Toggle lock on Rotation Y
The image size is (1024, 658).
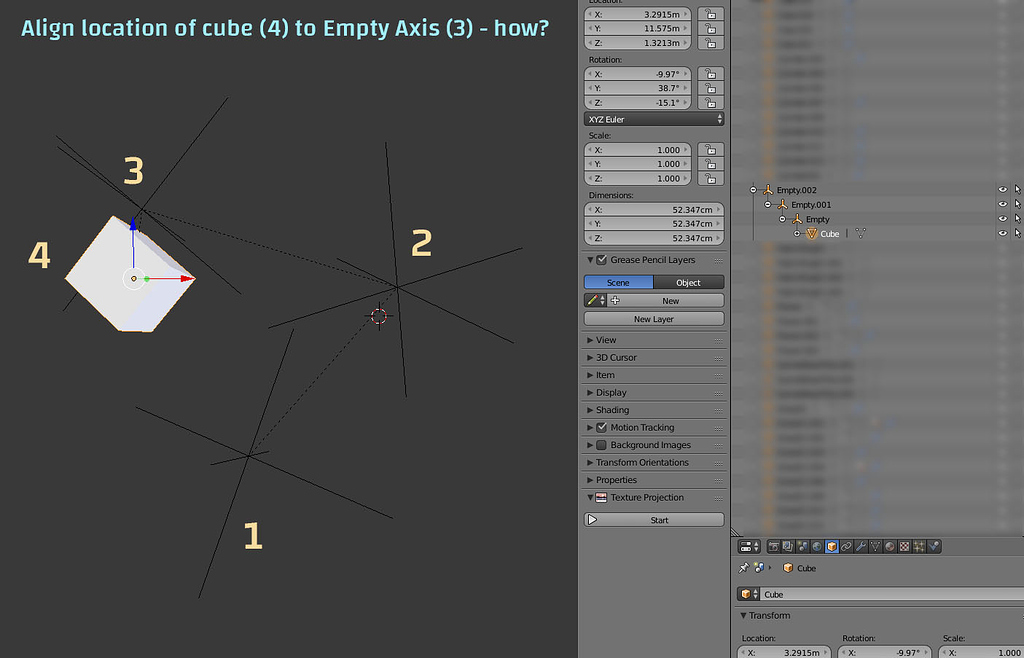711,88
